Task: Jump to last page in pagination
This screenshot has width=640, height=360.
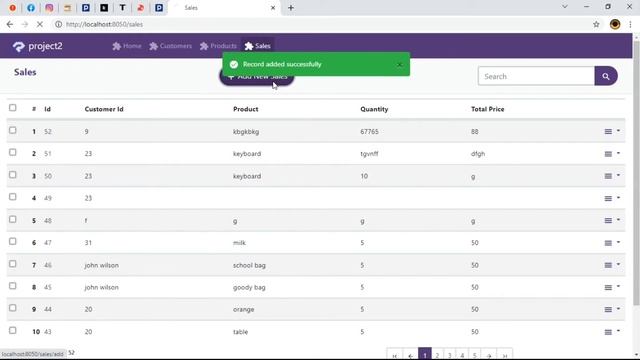Action: pyautogui.click(x=505, y=355)
